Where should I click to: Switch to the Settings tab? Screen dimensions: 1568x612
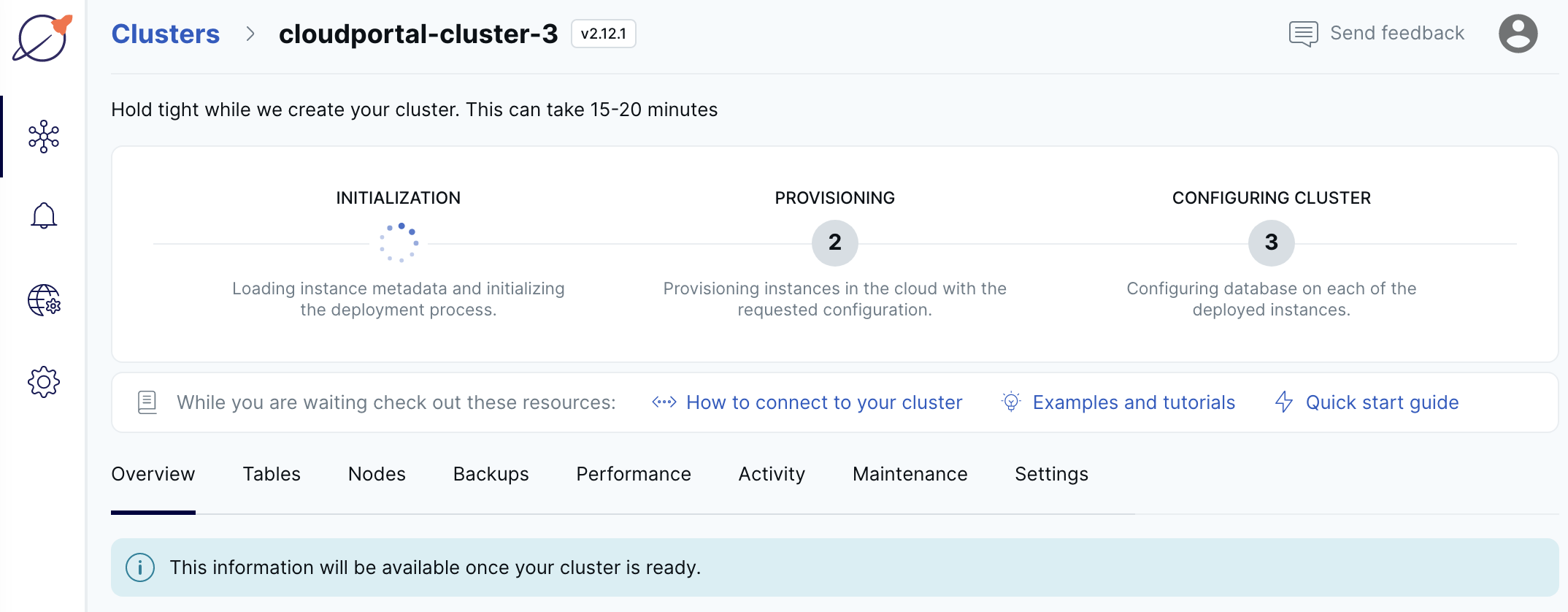tap(1051, 474)
